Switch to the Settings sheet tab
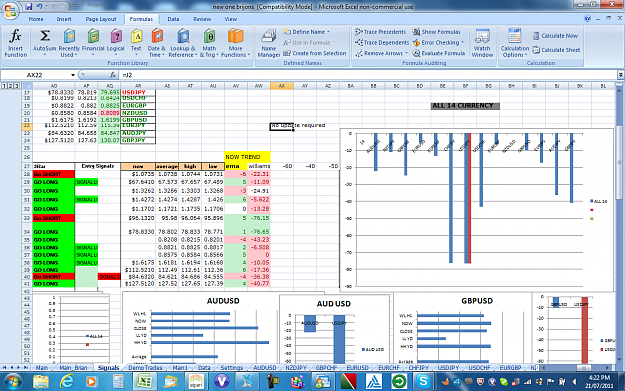625x391 pixels. pos(232,367)
